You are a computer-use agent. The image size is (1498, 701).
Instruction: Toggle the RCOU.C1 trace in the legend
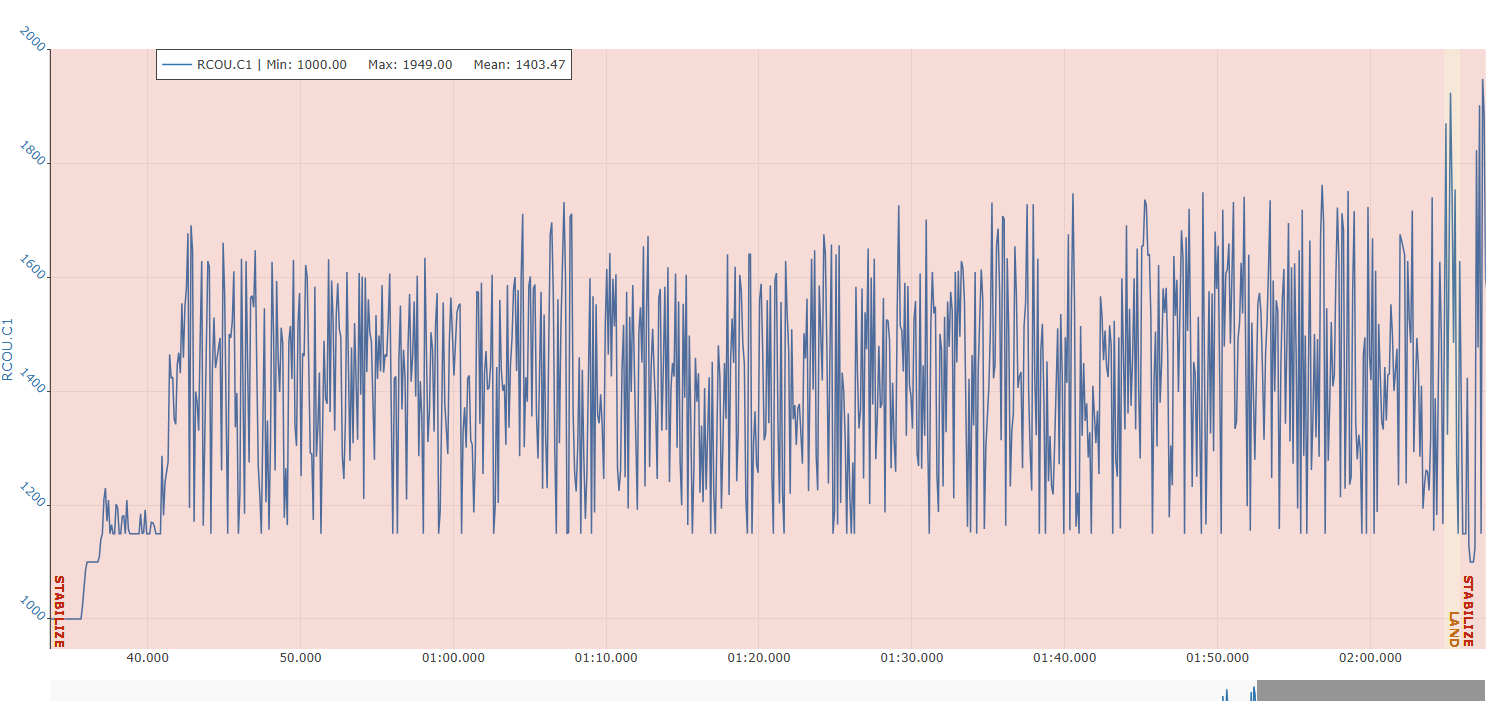(364, 65)
